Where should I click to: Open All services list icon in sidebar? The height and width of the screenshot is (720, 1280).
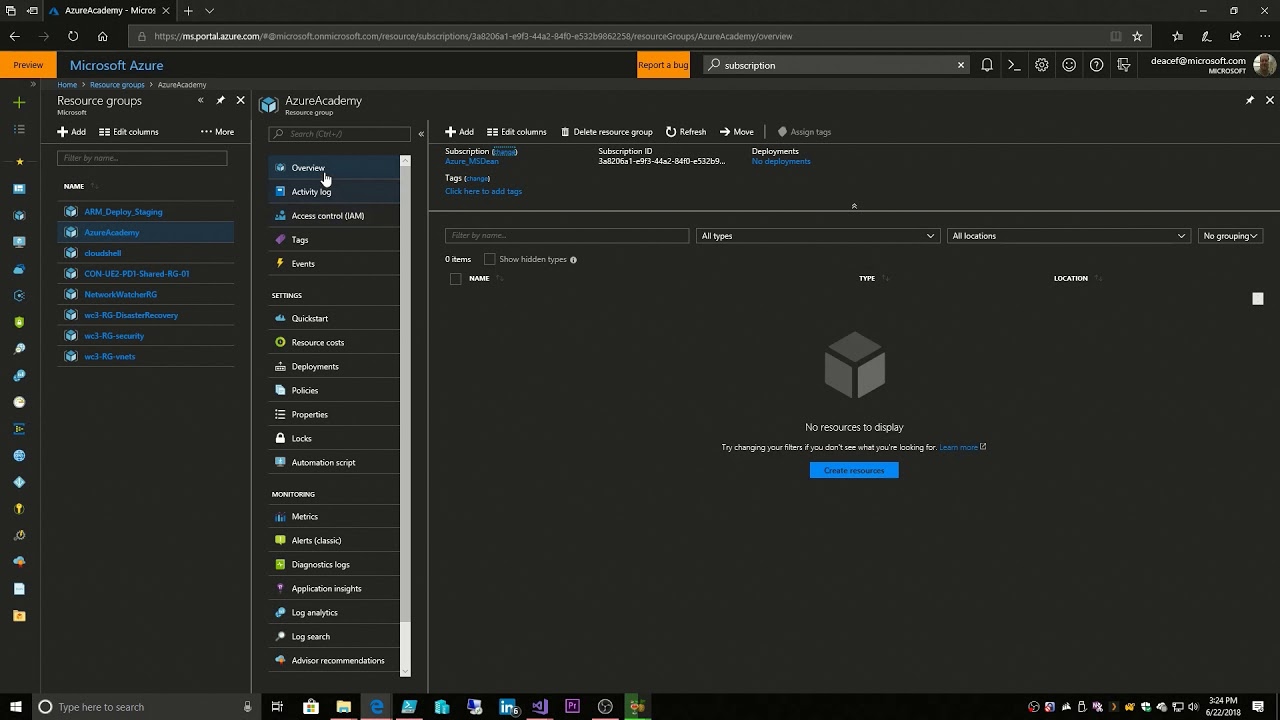tap(19, 129)
